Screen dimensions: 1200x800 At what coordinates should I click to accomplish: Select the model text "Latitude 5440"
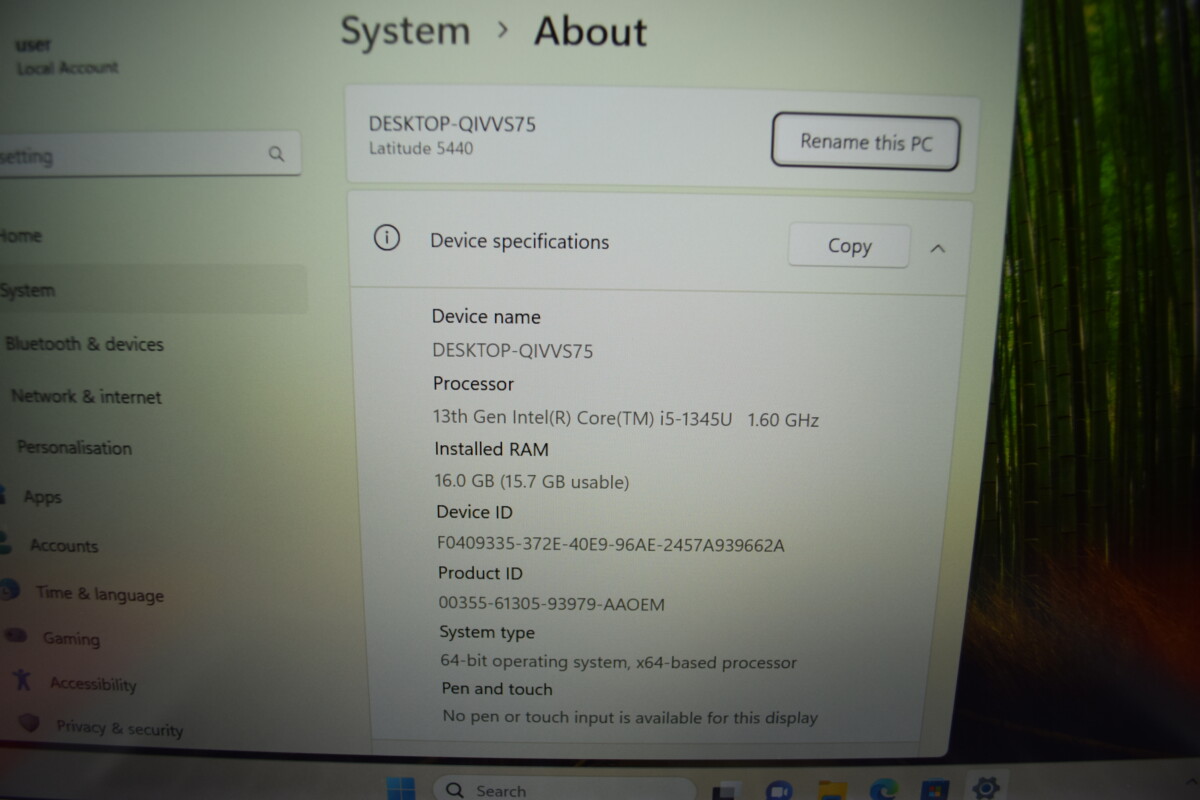pos(421,148)
